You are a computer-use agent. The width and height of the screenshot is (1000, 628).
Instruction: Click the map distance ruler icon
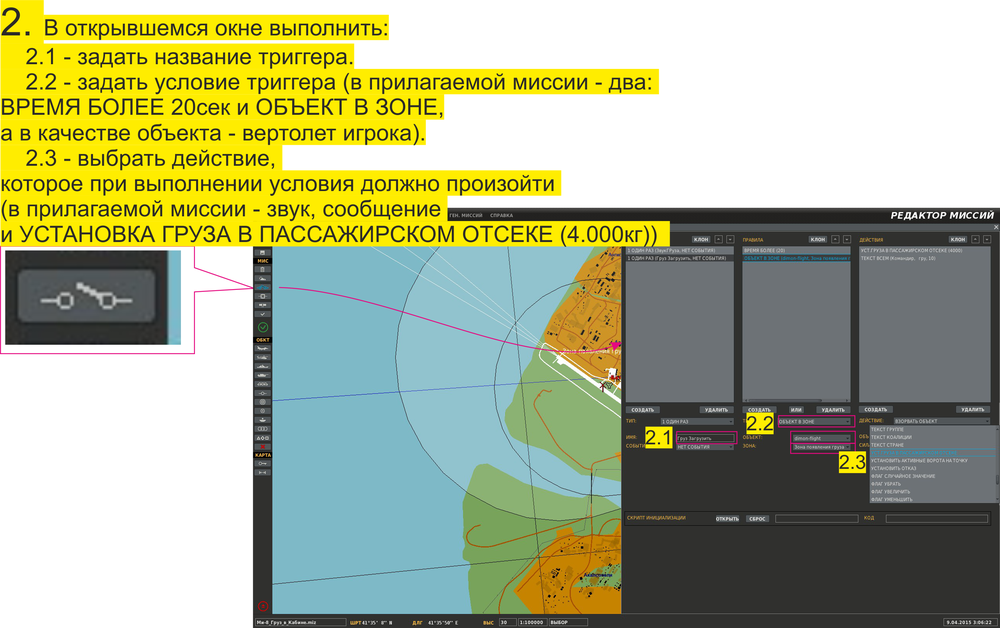click(x=262, y=472)
